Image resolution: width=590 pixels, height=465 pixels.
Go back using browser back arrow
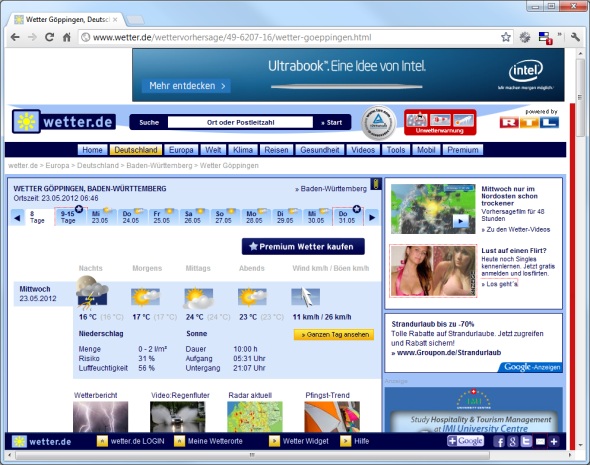(15, 37)
